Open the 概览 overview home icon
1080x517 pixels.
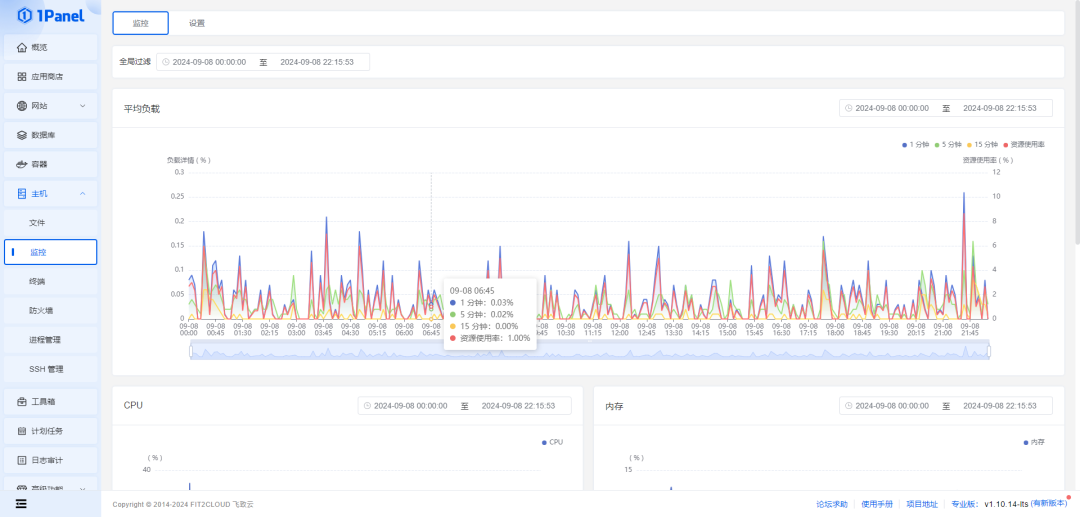[22, 48]
